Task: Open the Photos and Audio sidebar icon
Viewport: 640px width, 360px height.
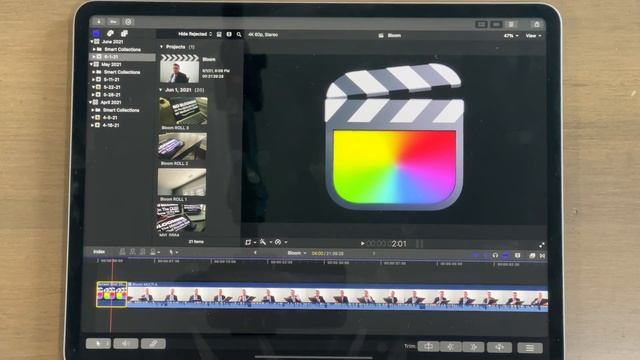Action: tap(110, 33)
